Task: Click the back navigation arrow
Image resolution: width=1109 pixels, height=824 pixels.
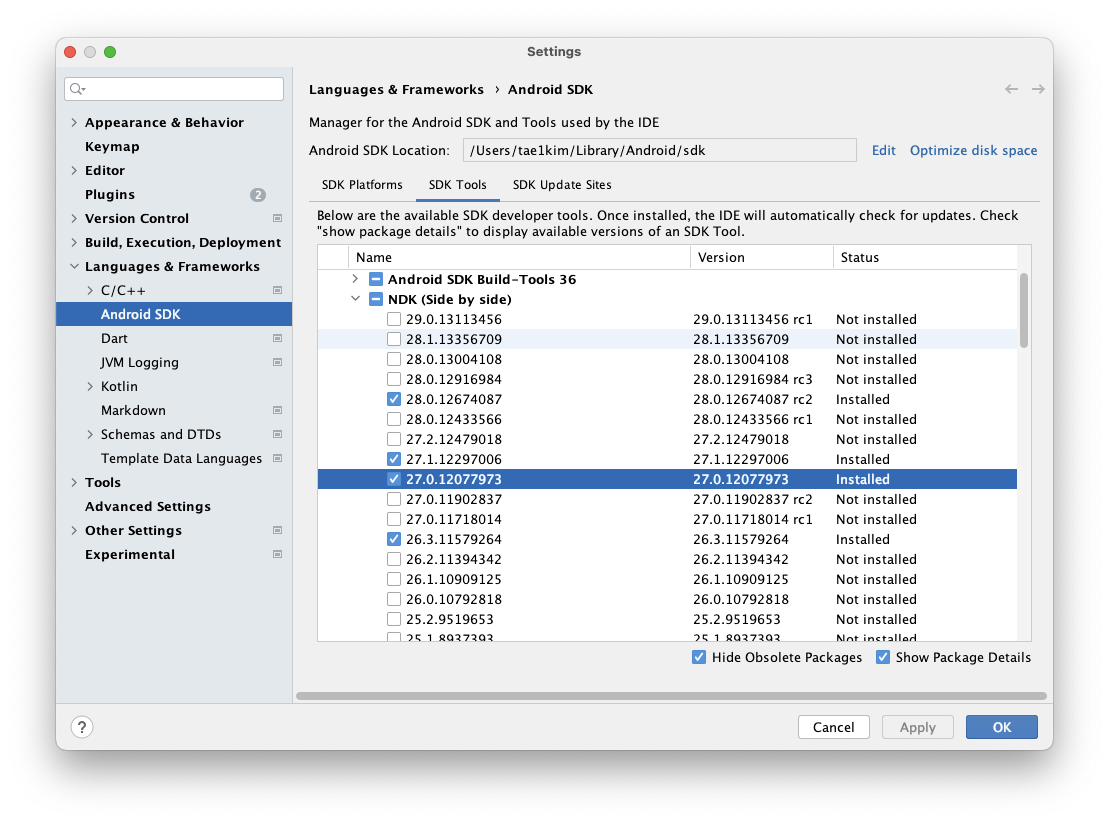Action: pyautogui.click(x=1011, y=89)
